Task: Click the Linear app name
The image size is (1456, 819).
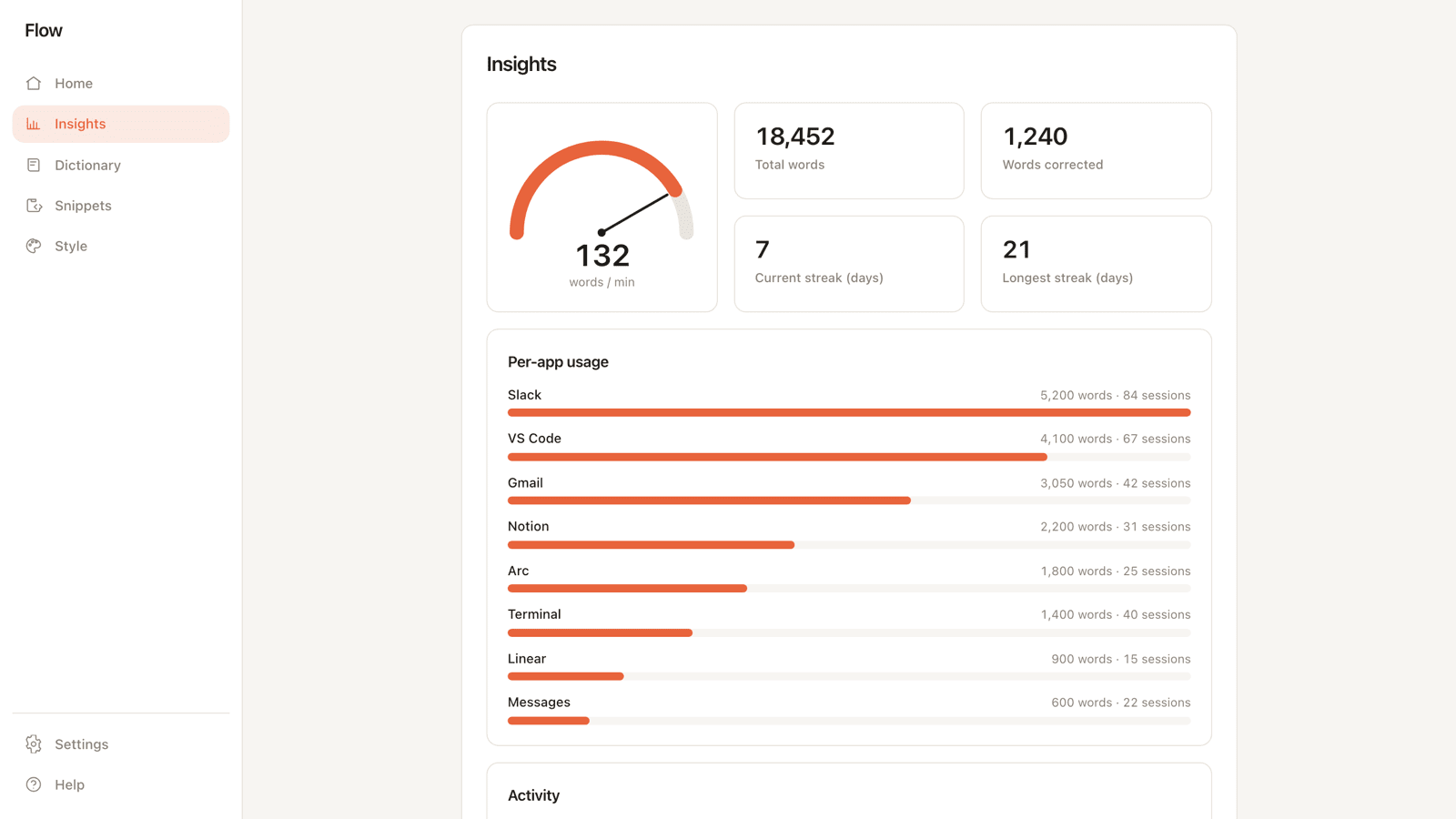Action: click(527, 659)
